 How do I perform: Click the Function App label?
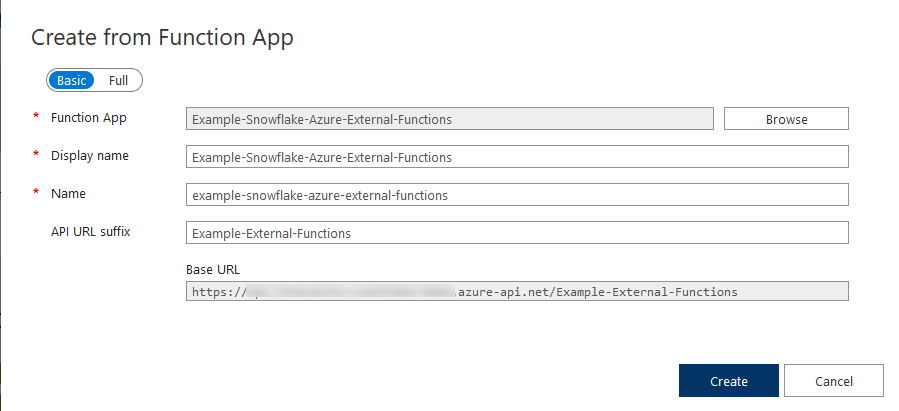pyautogui.click(x=89, y=118)
